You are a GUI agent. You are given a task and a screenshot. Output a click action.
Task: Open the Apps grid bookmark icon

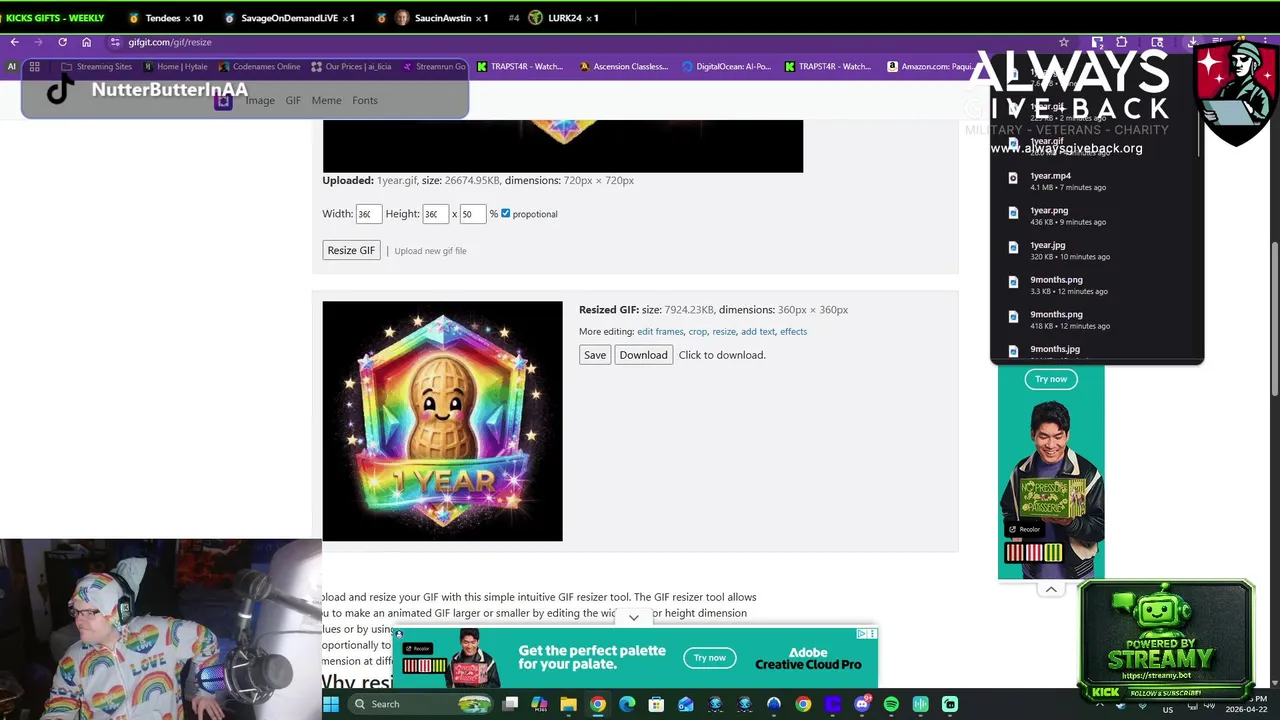tap(34, 67)
